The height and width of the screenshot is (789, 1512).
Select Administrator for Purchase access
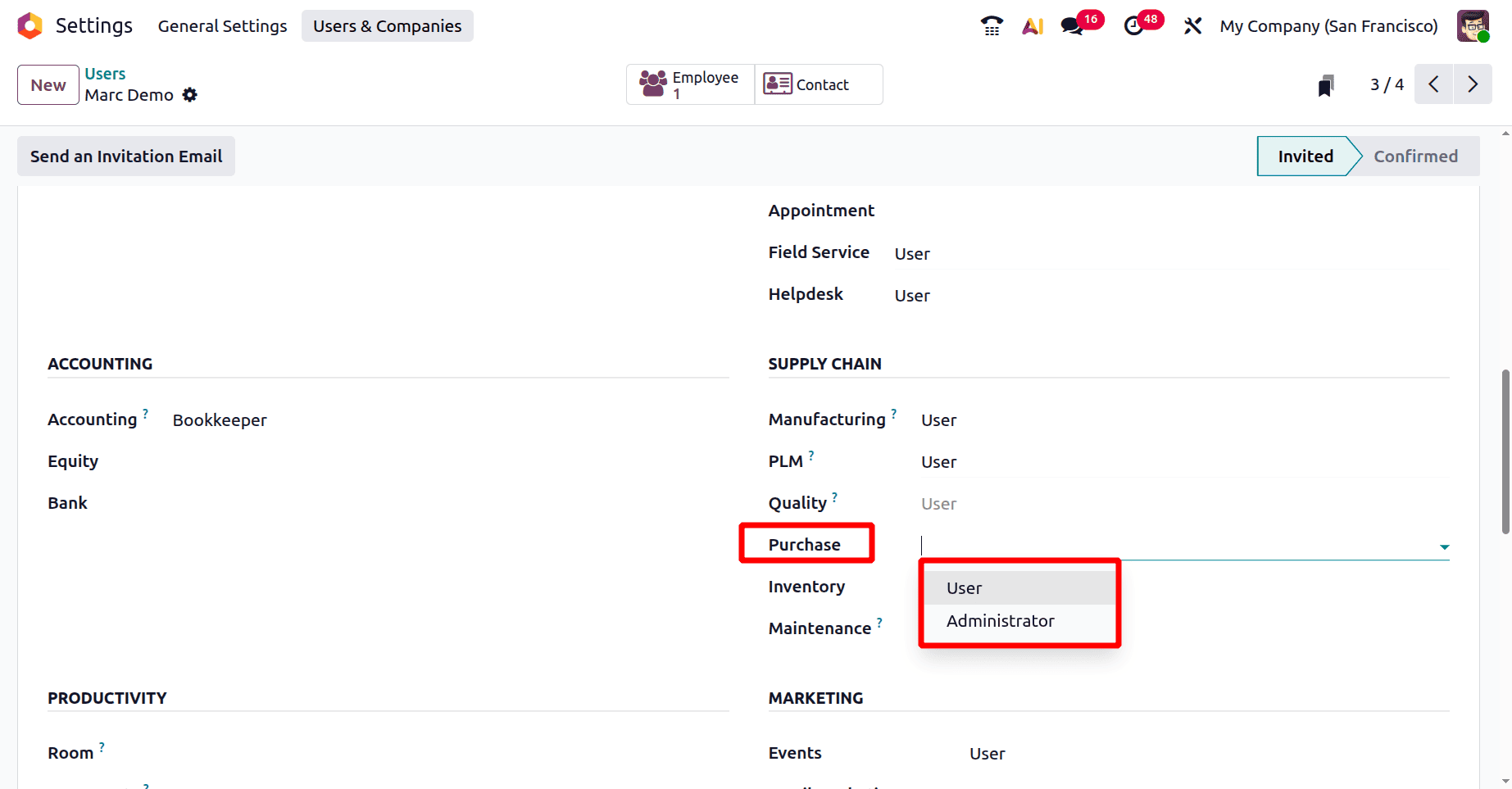[x=1000, y=620]
